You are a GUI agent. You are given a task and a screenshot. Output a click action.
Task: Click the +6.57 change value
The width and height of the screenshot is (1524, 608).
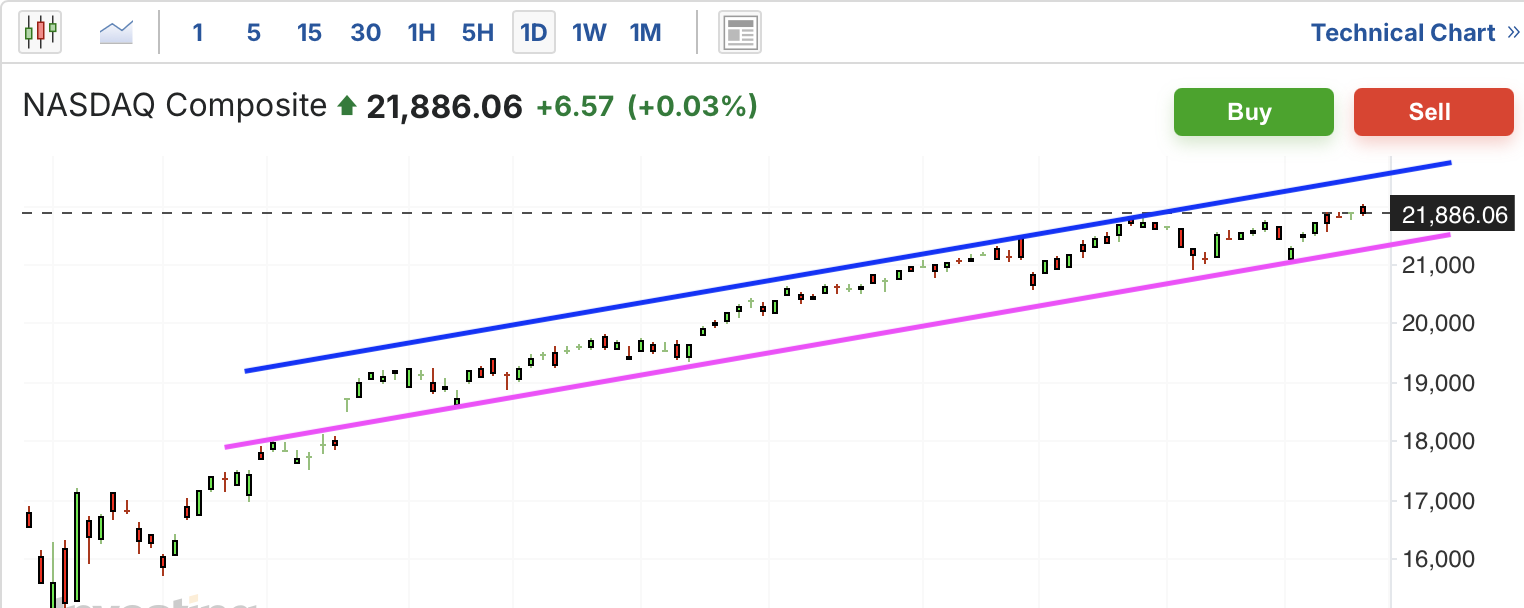(575, 106)
